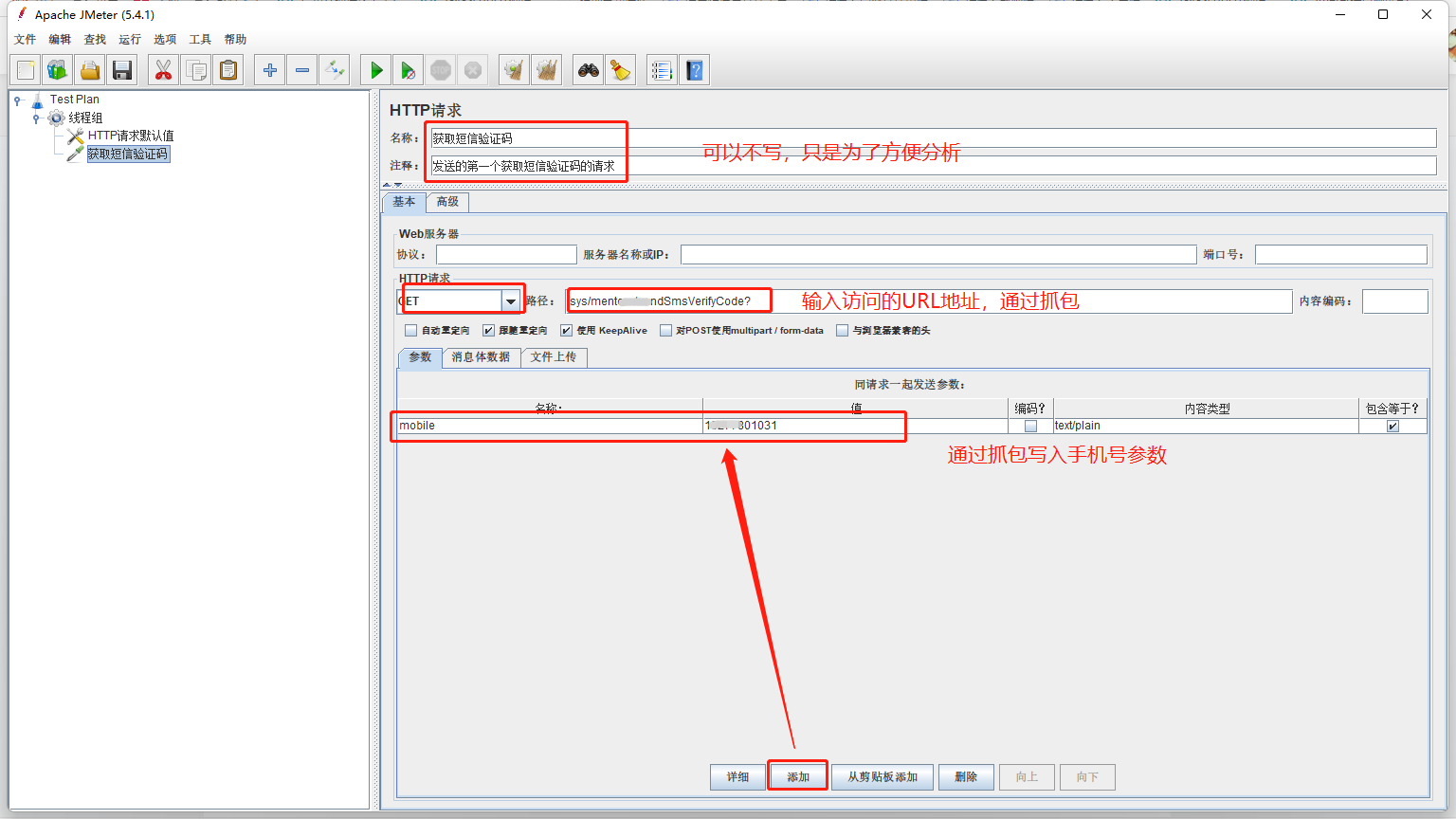Image resolution: width=1456 pixels, height=819 pixels.
Task: Click the Open file folder icon
Action: click(x=90, y=70)
